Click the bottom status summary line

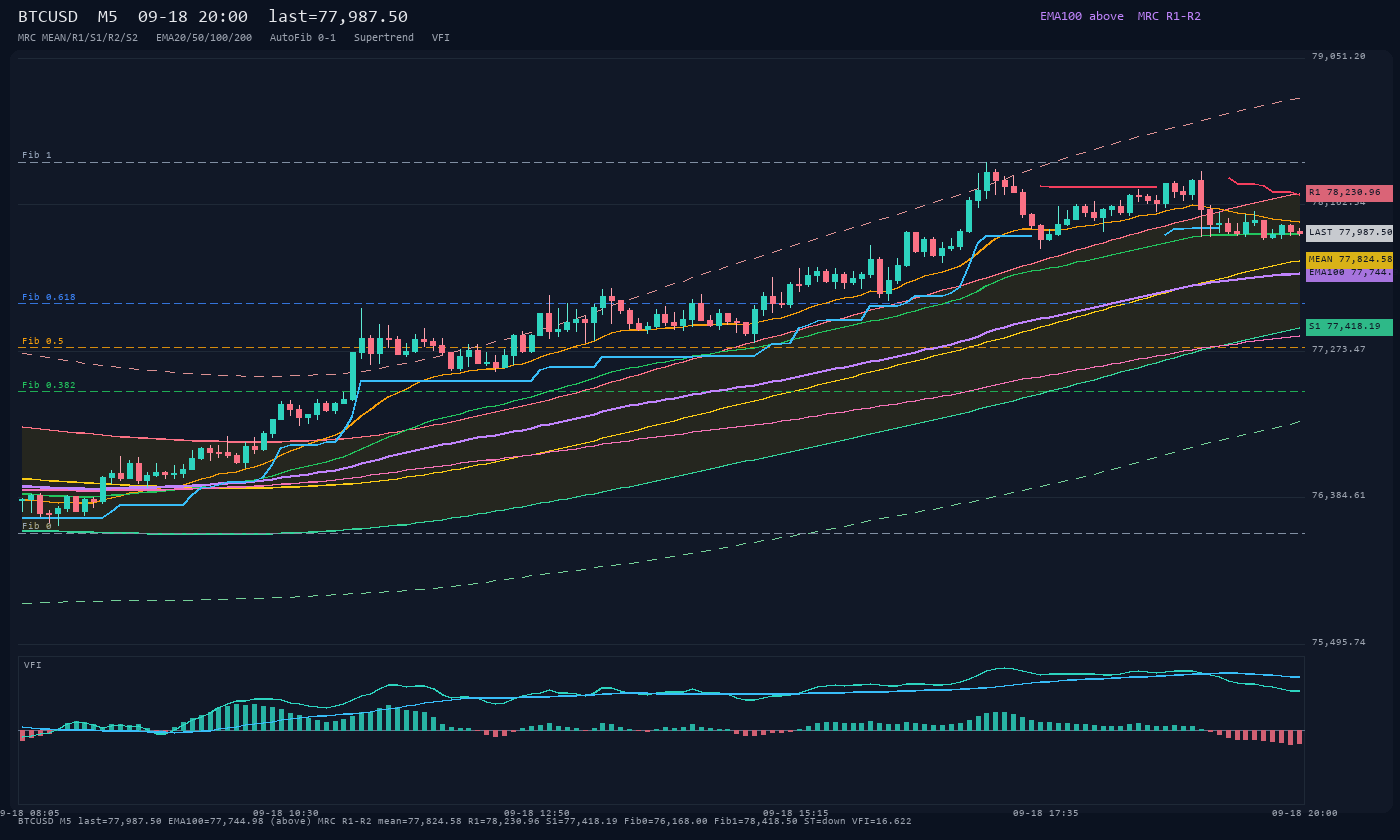(465, 822)
